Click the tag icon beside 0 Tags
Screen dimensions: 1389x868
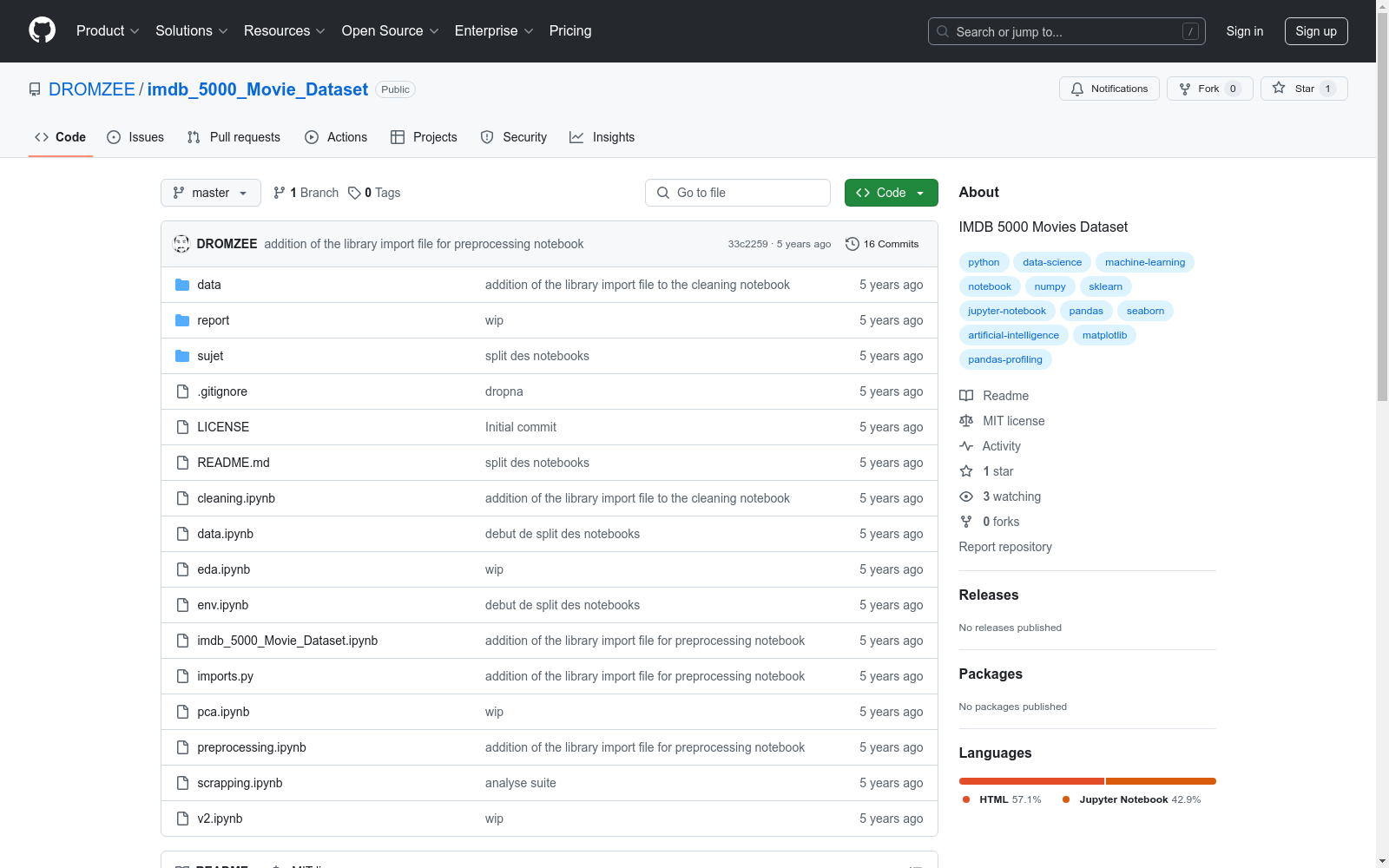(354, 193)
